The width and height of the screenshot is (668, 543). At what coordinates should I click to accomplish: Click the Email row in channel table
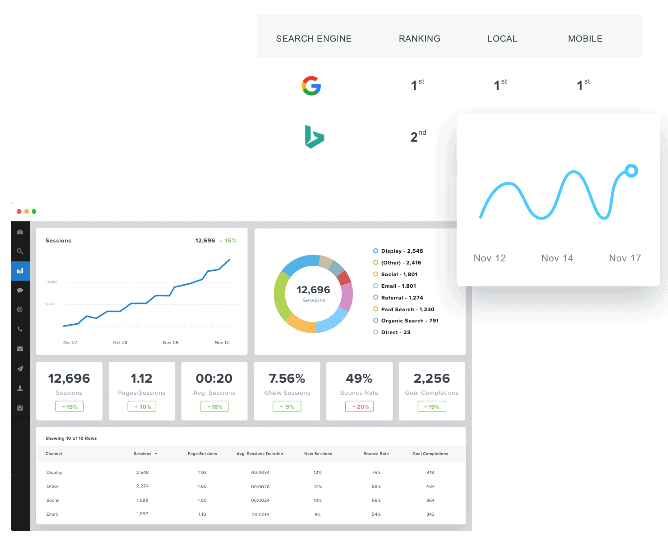coord(251,514)
